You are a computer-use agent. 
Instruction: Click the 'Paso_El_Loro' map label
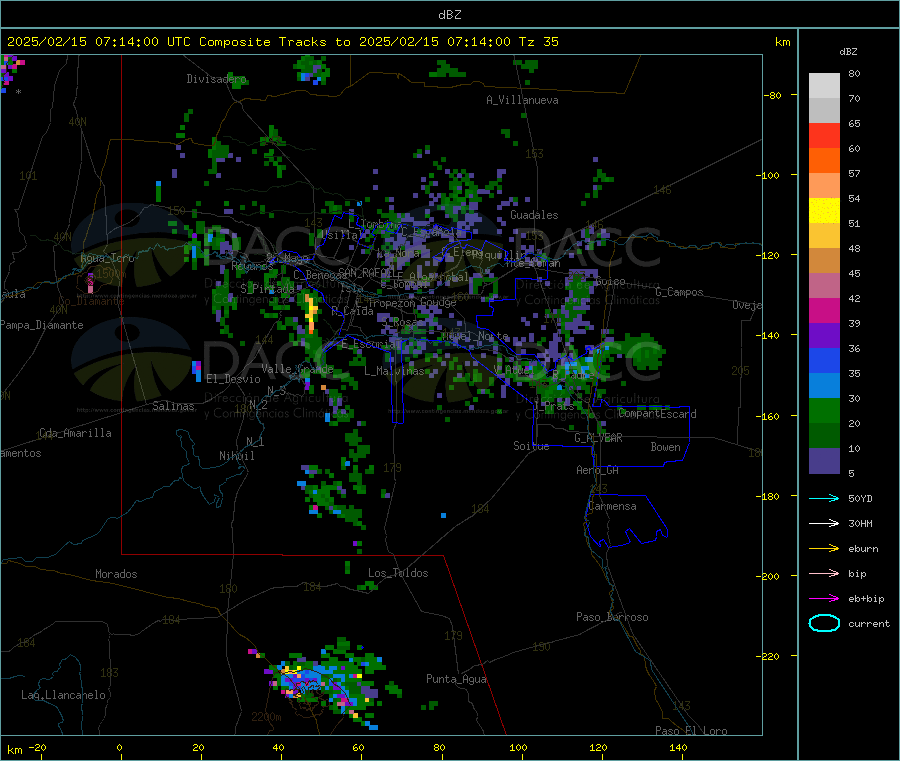(x=691, y=731)
